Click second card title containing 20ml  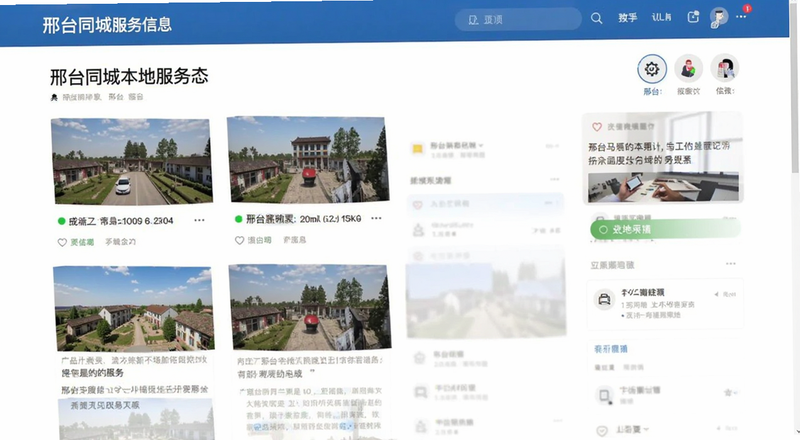coord(304,218)
